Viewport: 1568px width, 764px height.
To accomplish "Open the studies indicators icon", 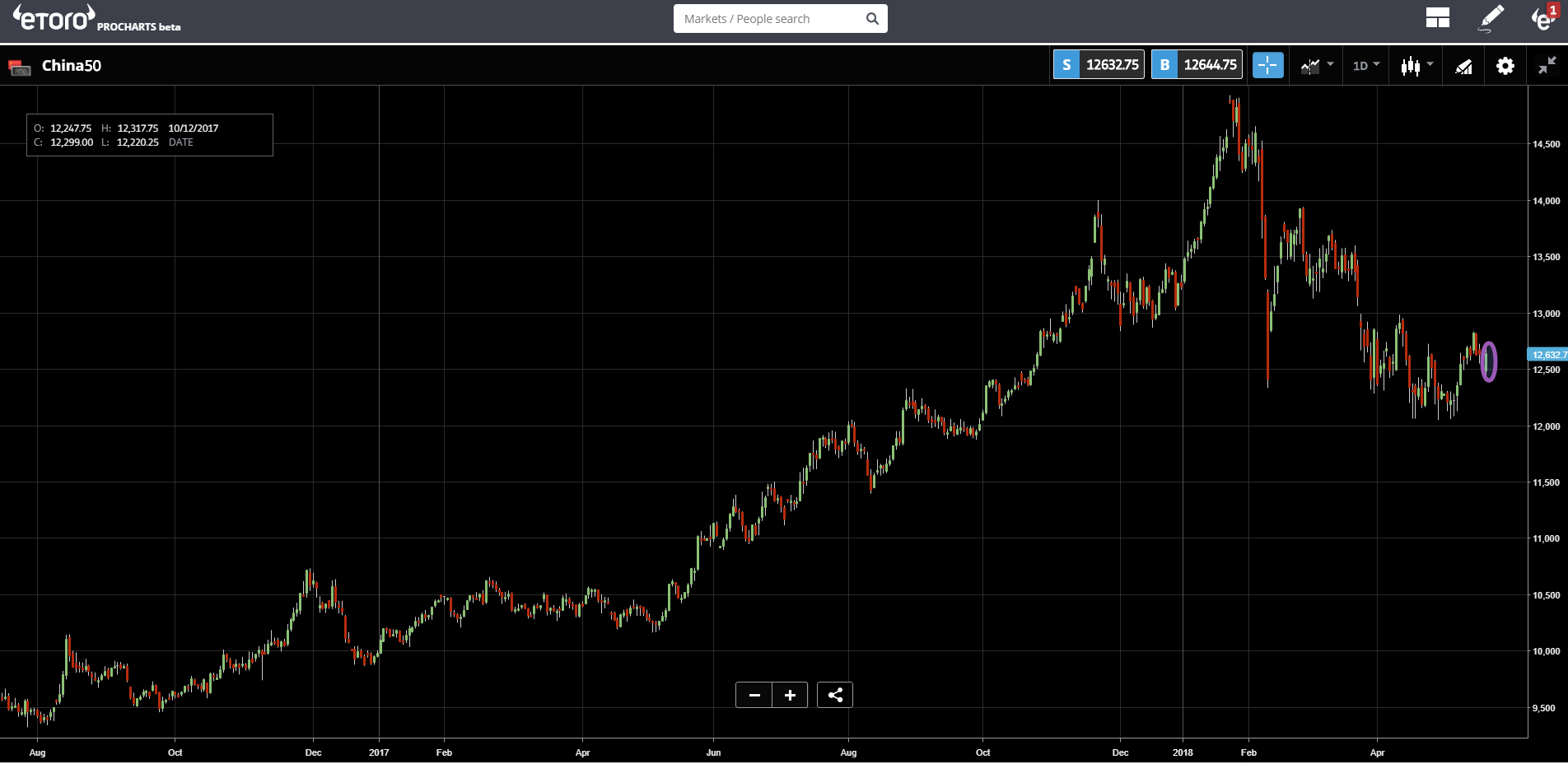I will (1463, 66).
